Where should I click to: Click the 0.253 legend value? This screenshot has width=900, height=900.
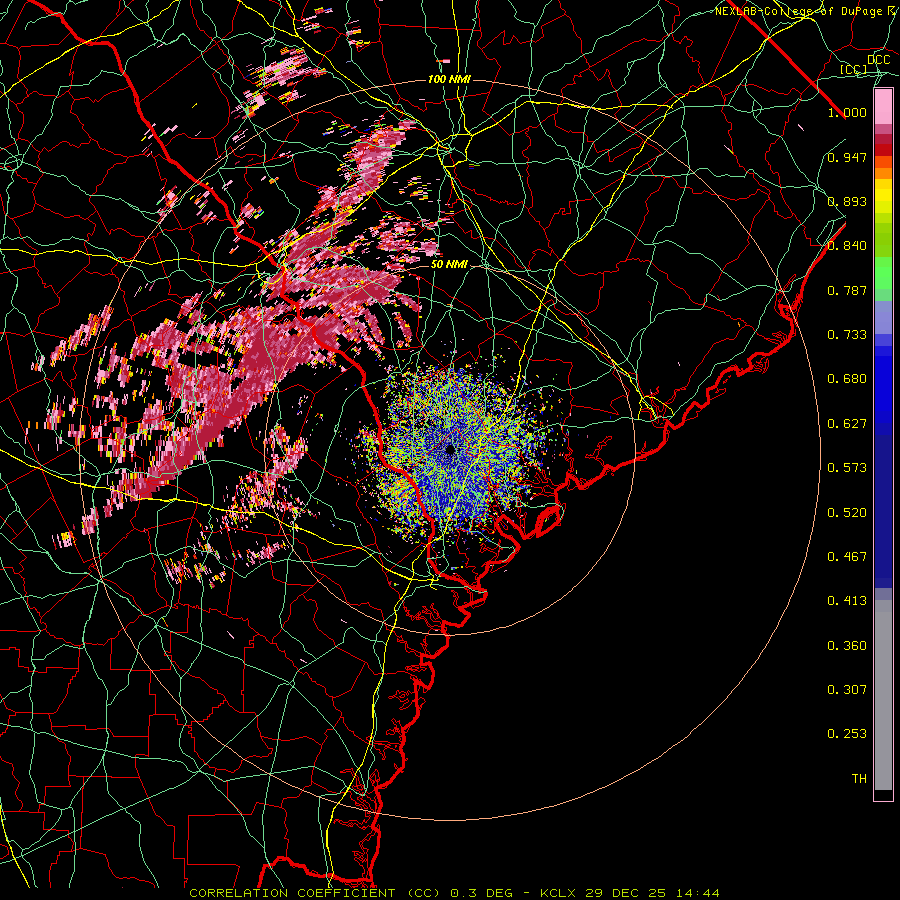(847, 734)
